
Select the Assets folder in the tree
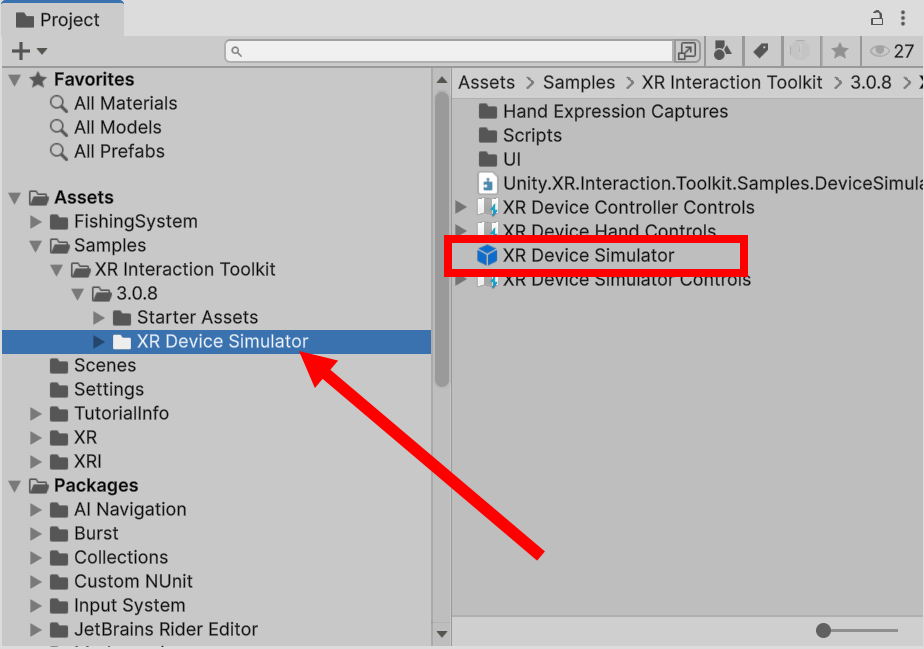[72, 197]
